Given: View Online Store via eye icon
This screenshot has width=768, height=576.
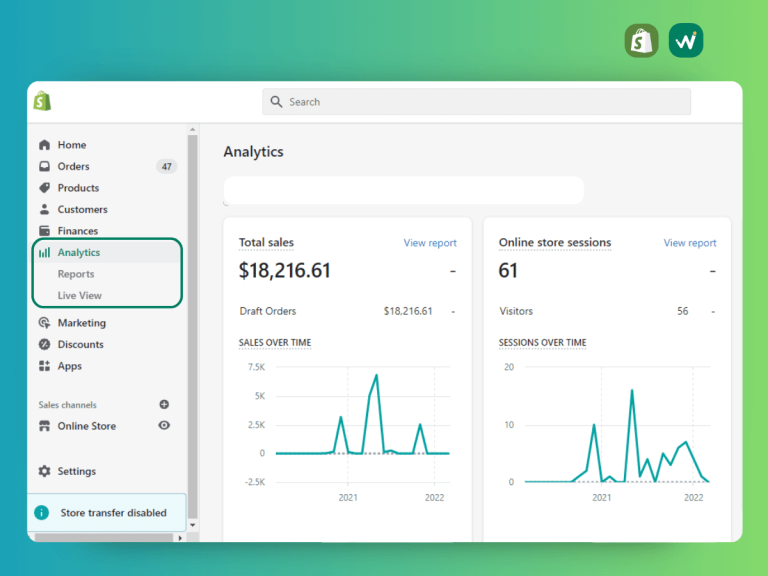Looking at the screenshot, I should (164, 425).
